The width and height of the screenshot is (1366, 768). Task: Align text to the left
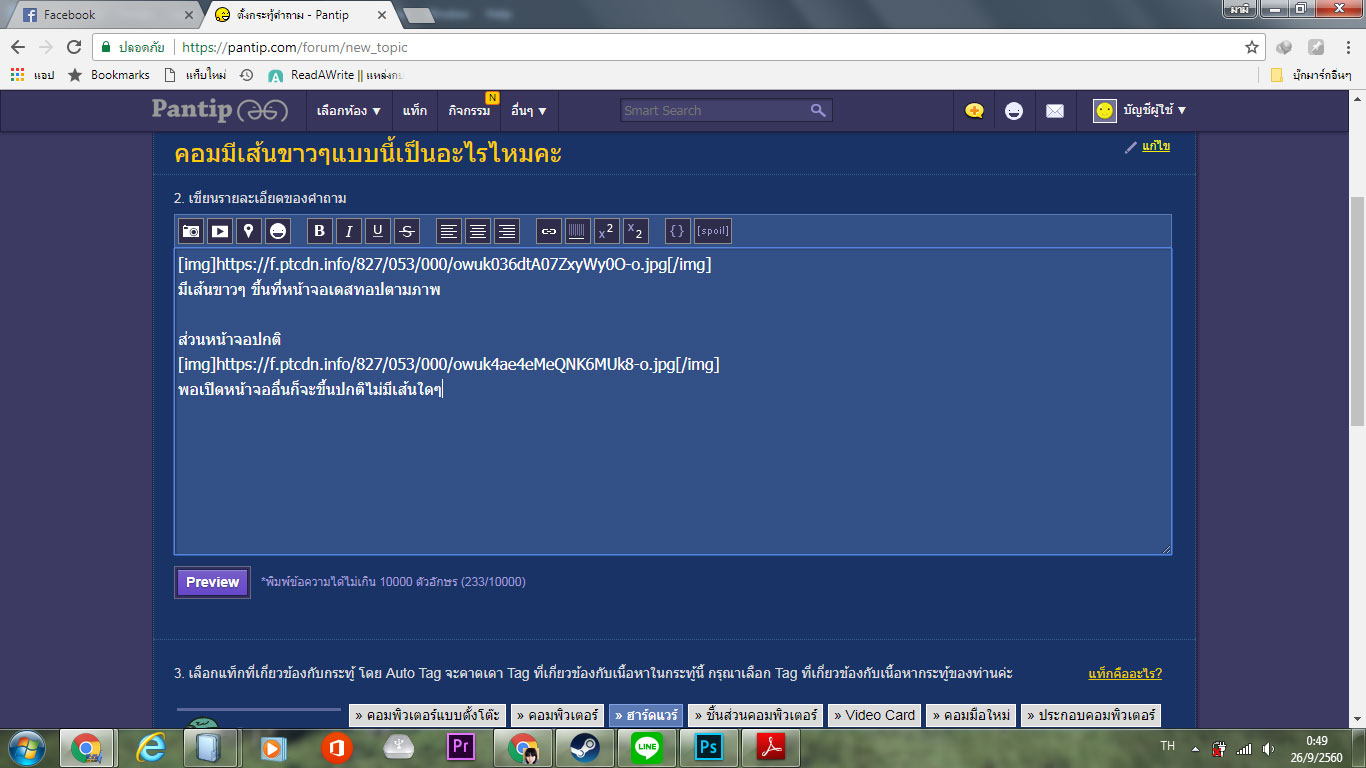449,231
